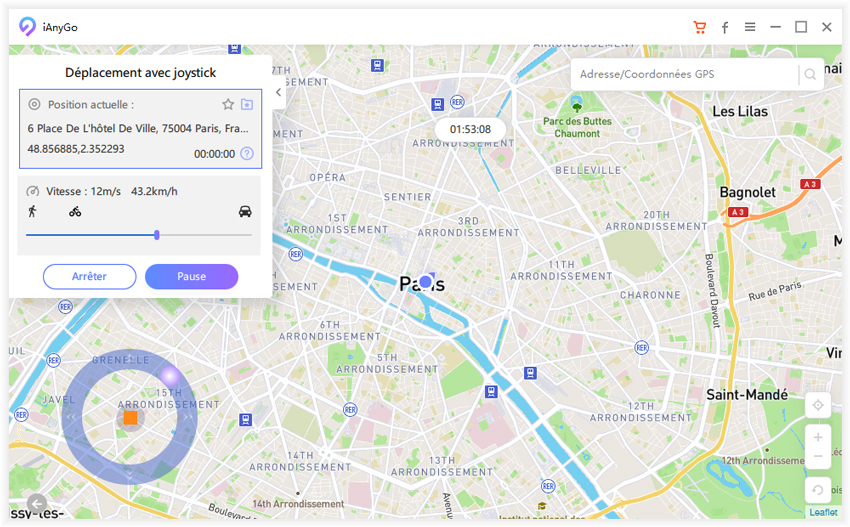This screenshot has height=527, width=850.
Task: Click the Déplacement avec joystick title
Action: pos(140,73)
